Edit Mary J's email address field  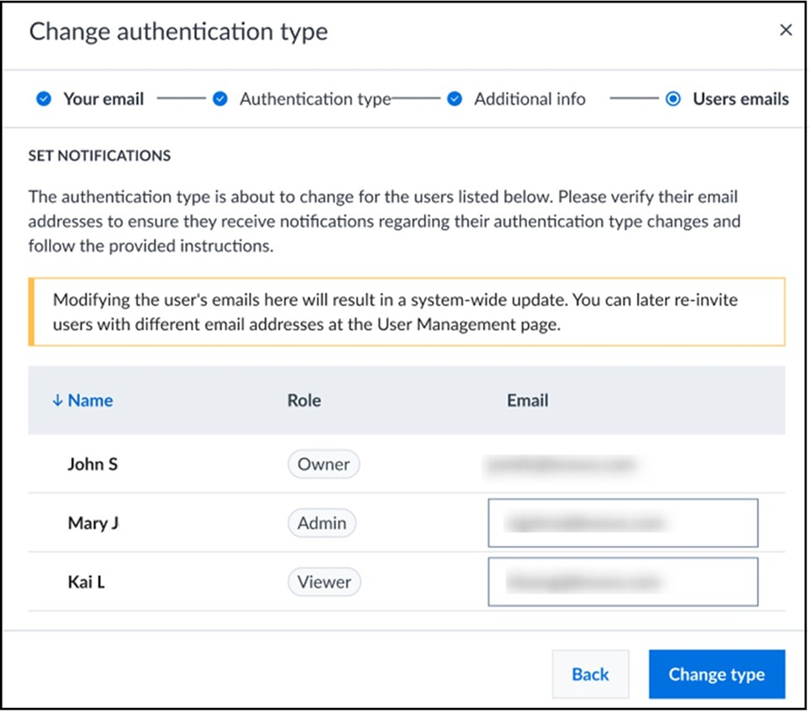pyautogui.click(x=622, y=523)
